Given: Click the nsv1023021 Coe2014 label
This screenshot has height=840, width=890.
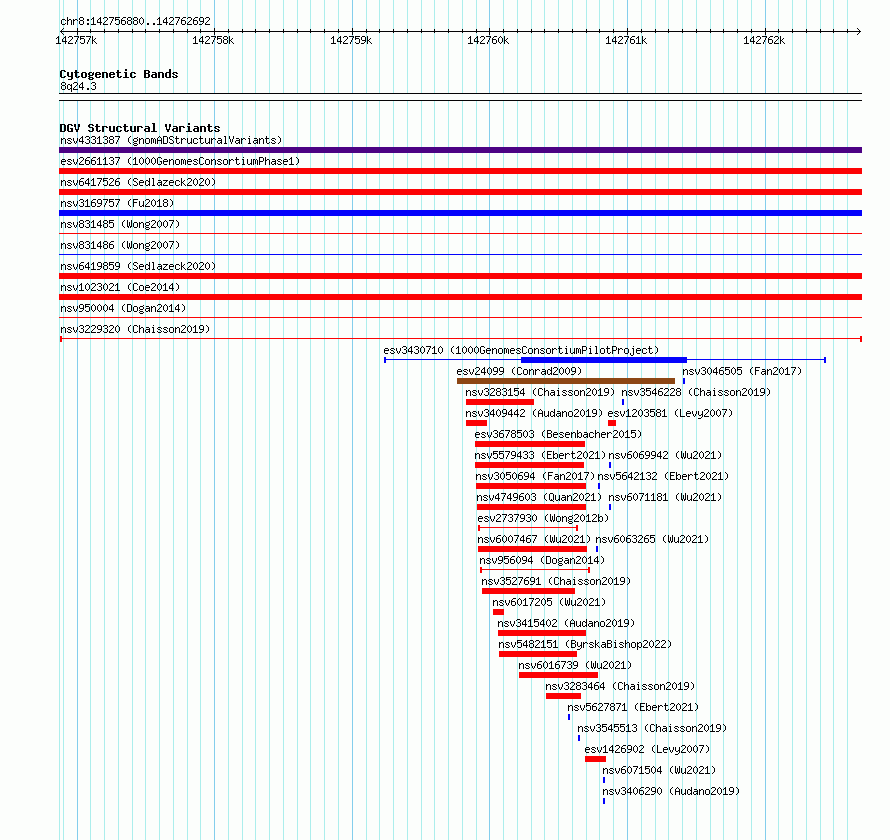Looking at the screenshot, I should pyautogui.click(x=120, y=287).
